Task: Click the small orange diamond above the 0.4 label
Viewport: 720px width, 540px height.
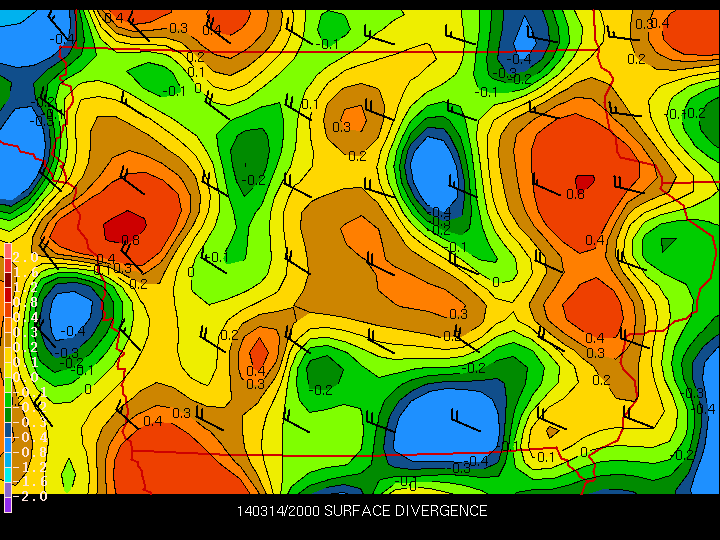Action: pyautogui.click(x=258, y=352)
